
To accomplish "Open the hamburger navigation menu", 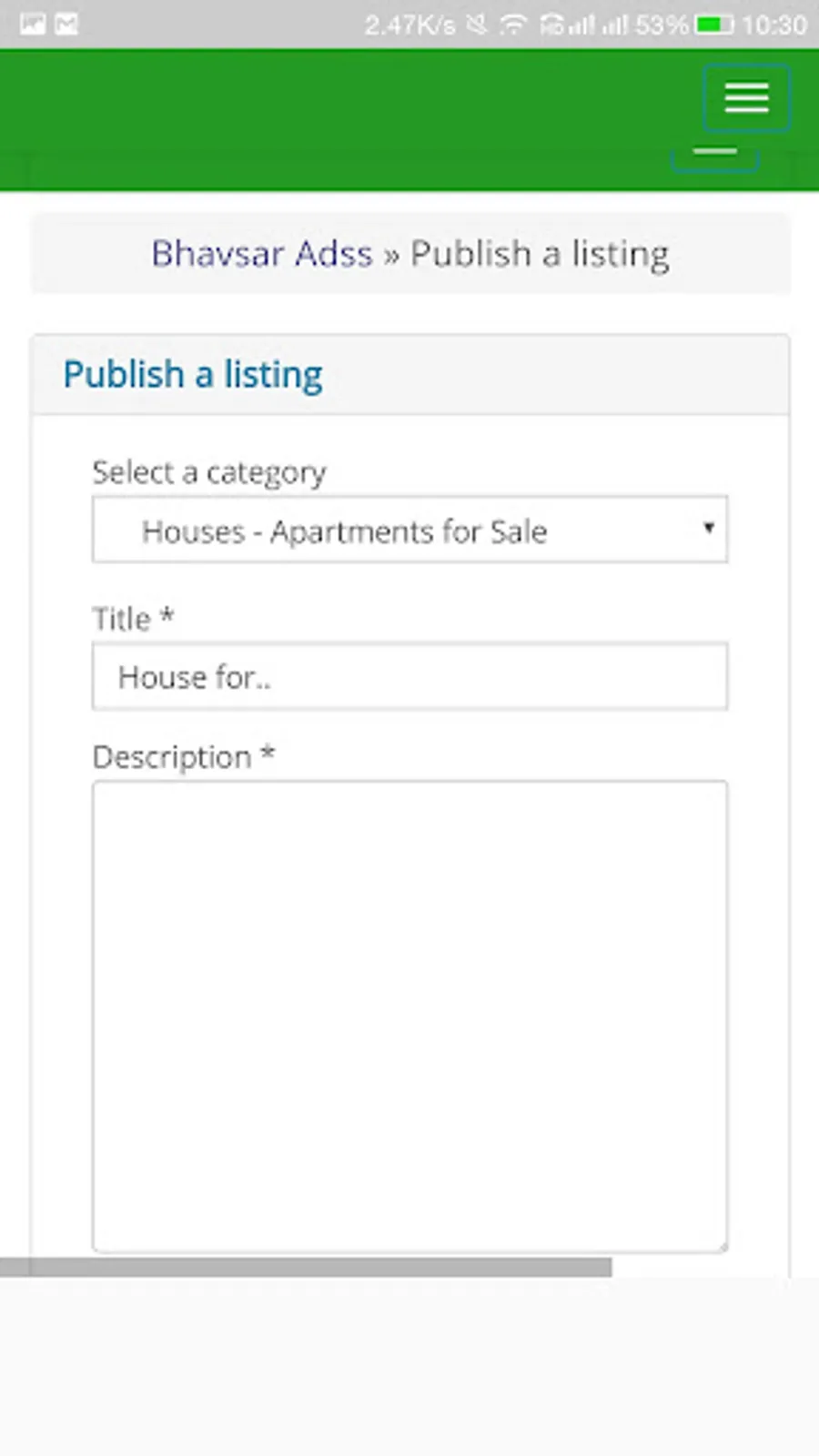I will pyautogui.click(x=746, y=97).
